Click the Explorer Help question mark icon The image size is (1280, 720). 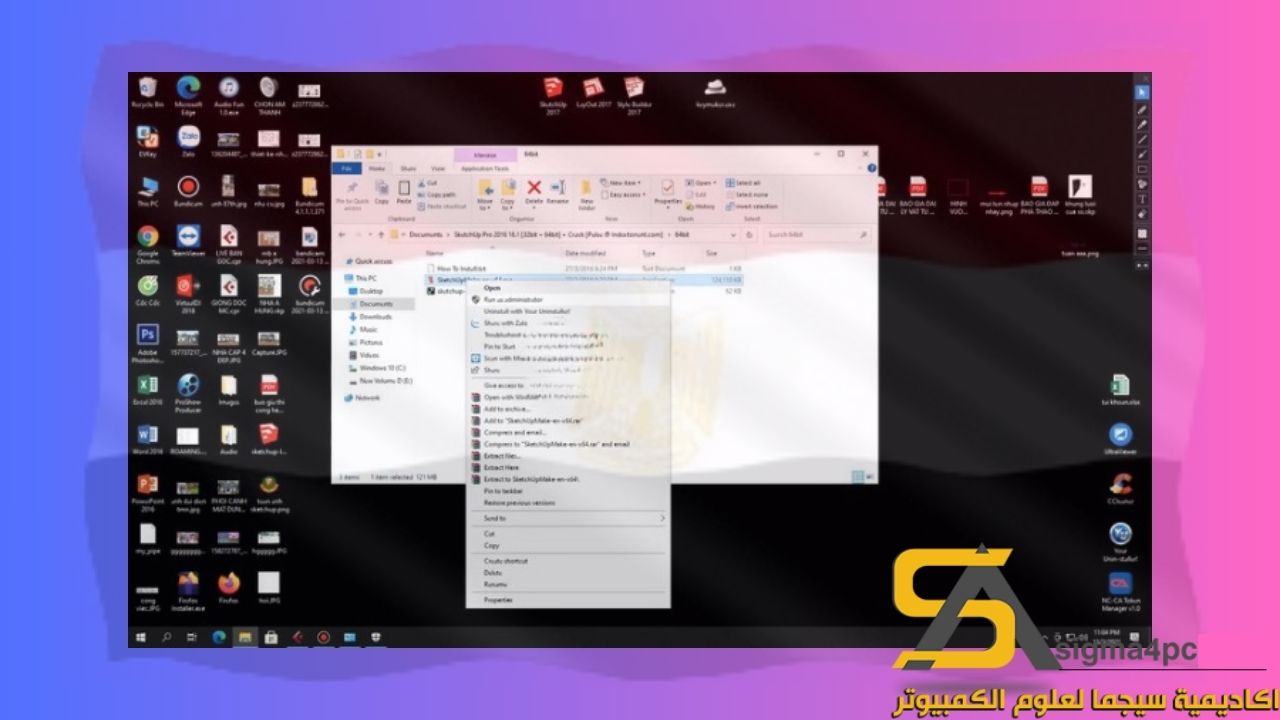point(871,169)
